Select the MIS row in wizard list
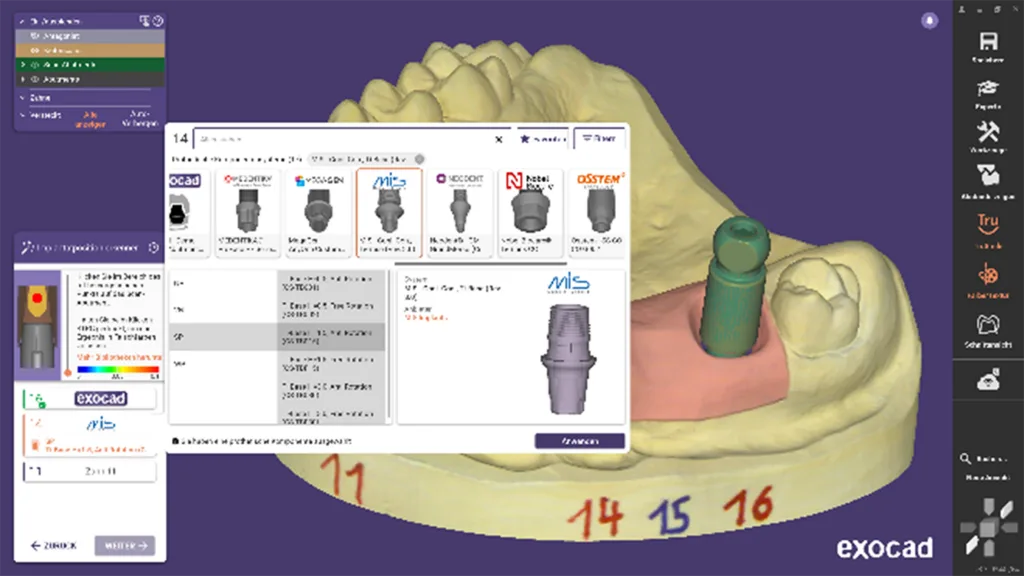This screenshot has width=1024, height=576. (x=90, y=436)
